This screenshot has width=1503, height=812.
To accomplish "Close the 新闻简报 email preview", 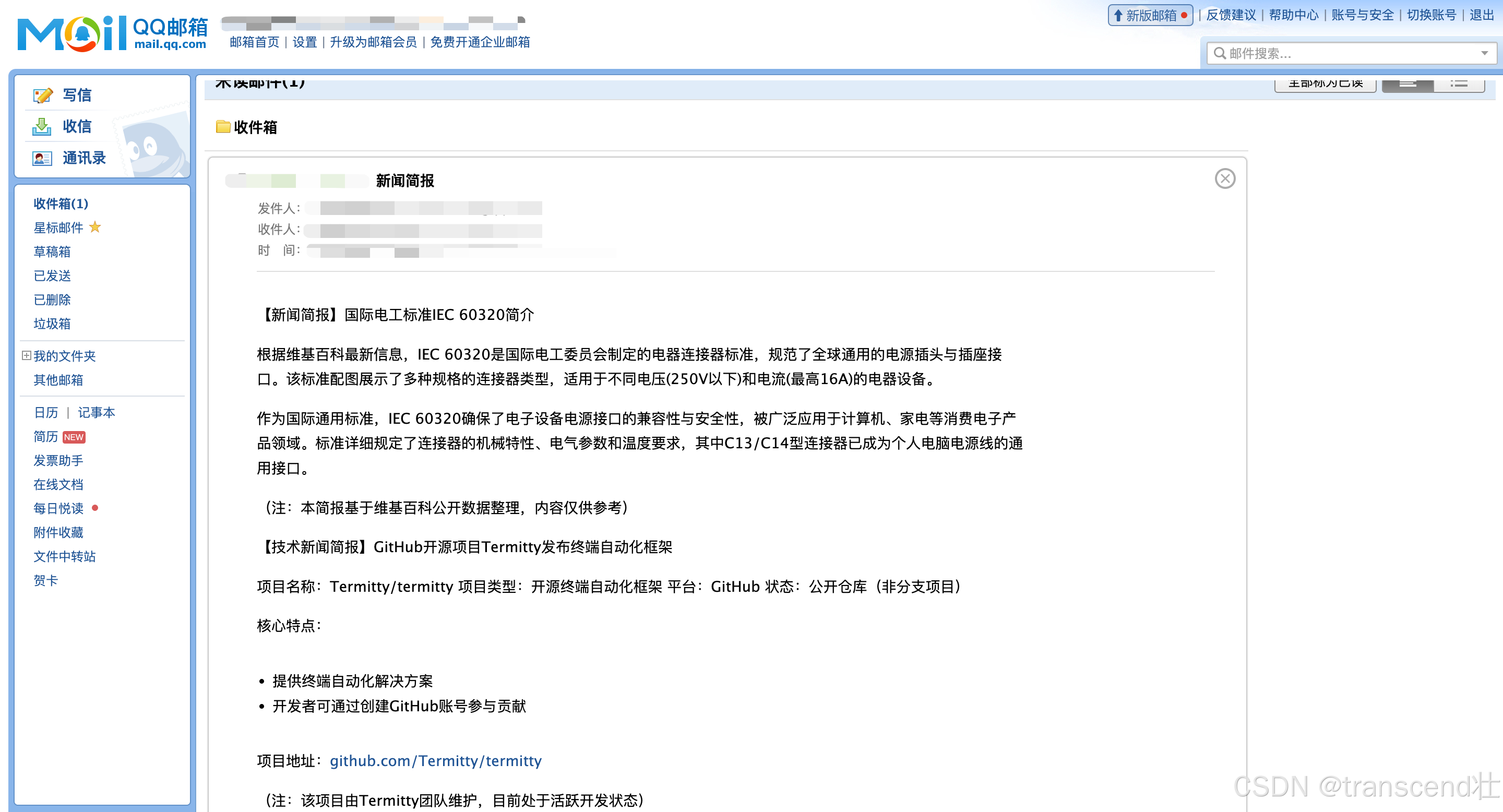I will tap(1225, 178).
